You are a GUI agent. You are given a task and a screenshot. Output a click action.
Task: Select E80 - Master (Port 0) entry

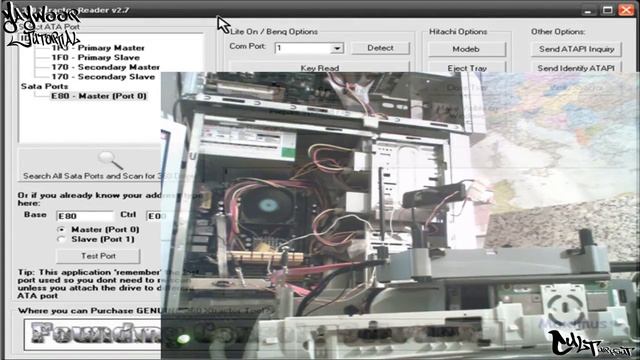click(98, 96)
